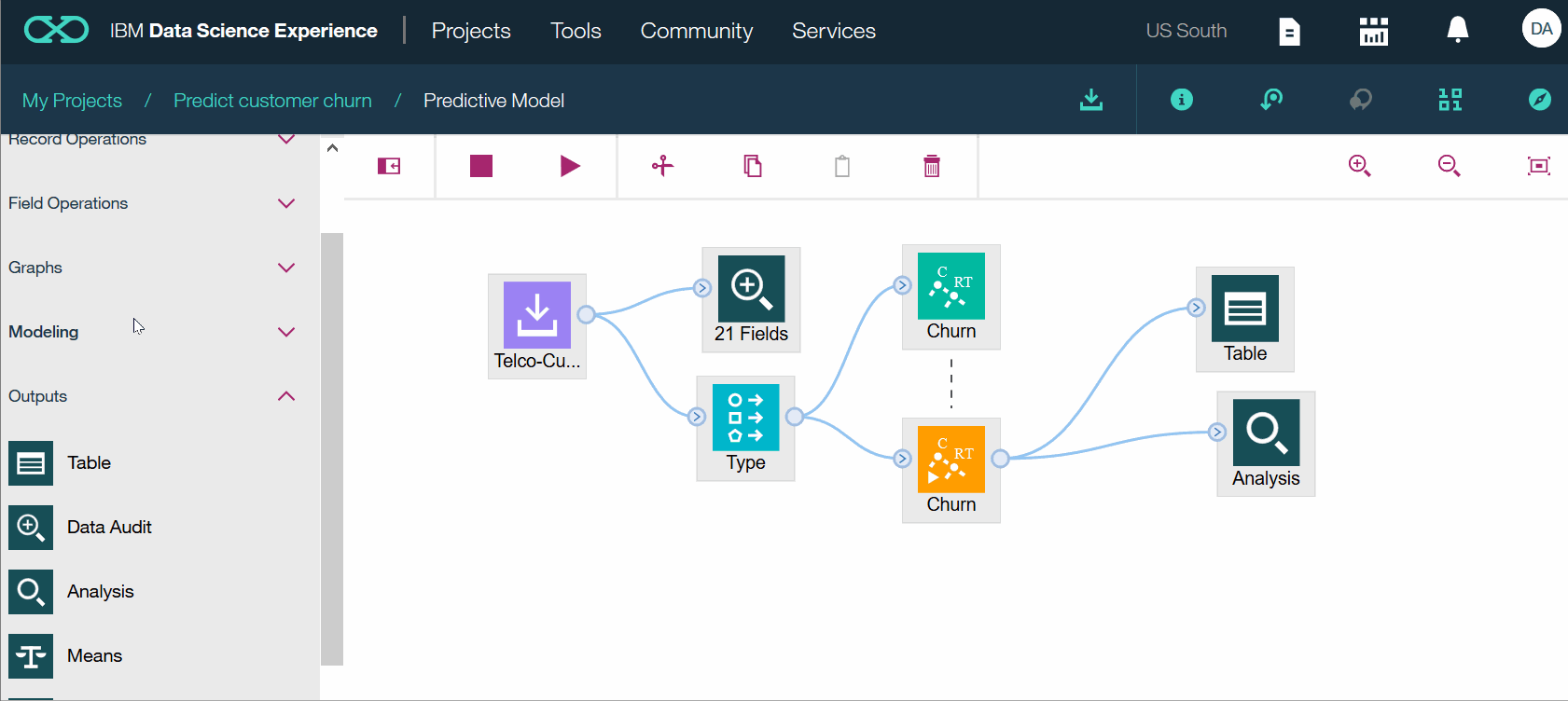The height and width of the screenshot is (701, 1568).
Task: Select the Means icon in the palette
Action: click(x=31, y=656)
